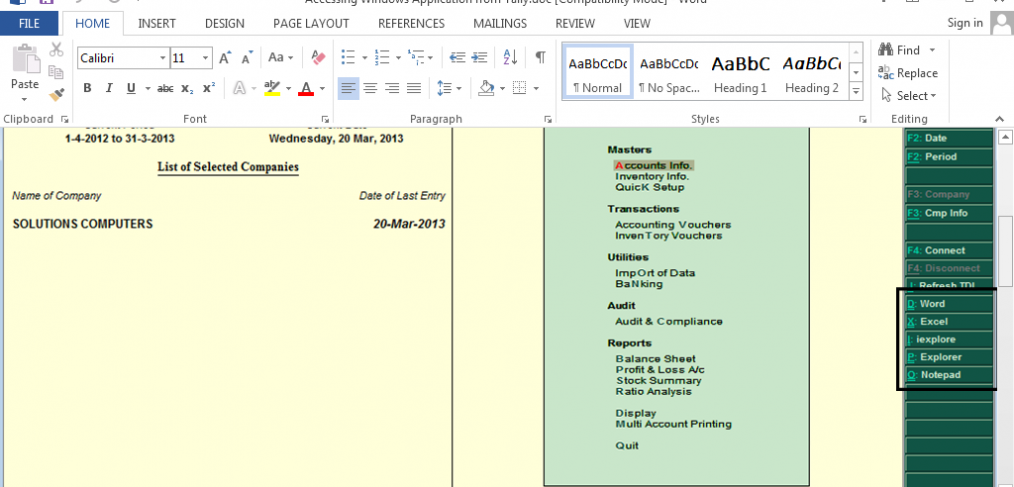
Task: Open the font size dropdown
Action: tap(206, 58)
